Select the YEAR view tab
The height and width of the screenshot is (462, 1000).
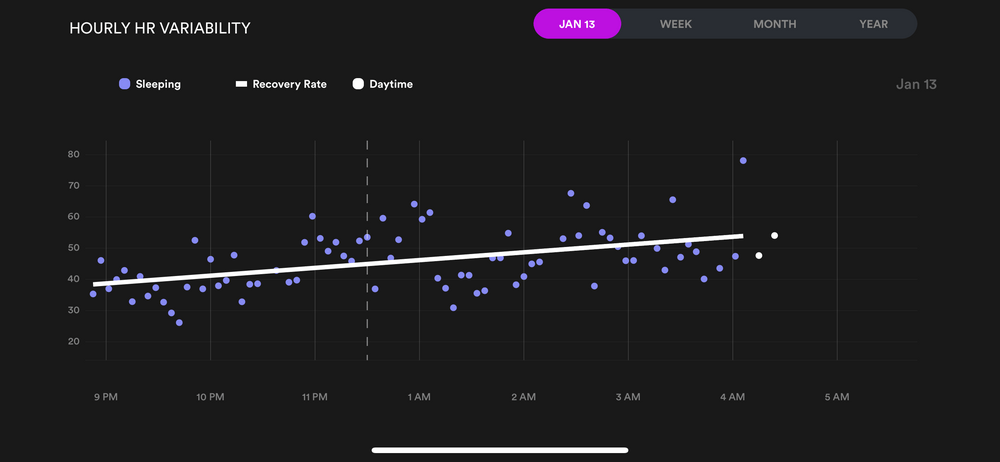coord(873,24)
